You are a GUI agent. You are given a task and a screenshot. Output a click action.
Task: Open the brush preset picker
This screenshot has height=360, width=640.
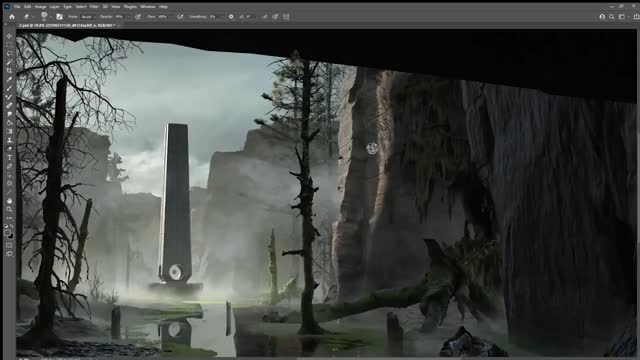45,16
